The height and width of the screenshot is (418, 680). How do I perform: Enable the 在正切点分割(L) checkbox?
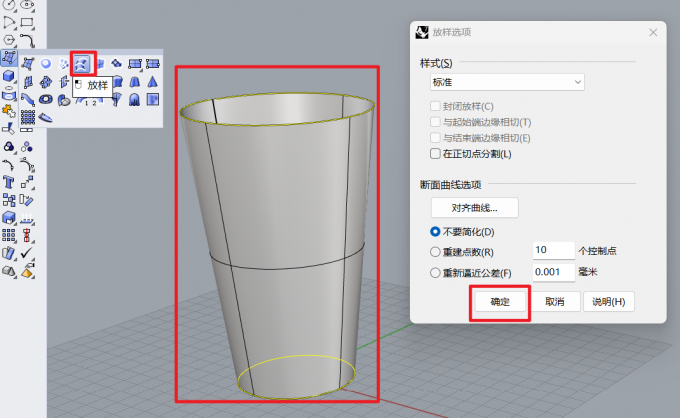[435, 153]
